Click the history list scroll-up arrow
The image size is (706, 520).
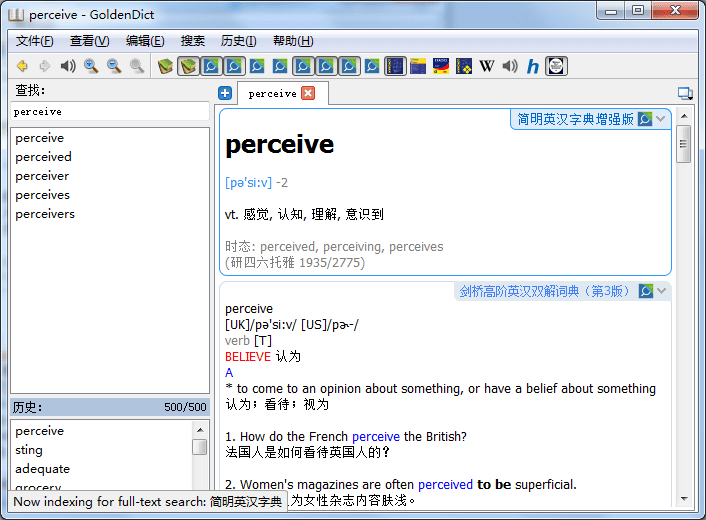[x=200, y=430]
